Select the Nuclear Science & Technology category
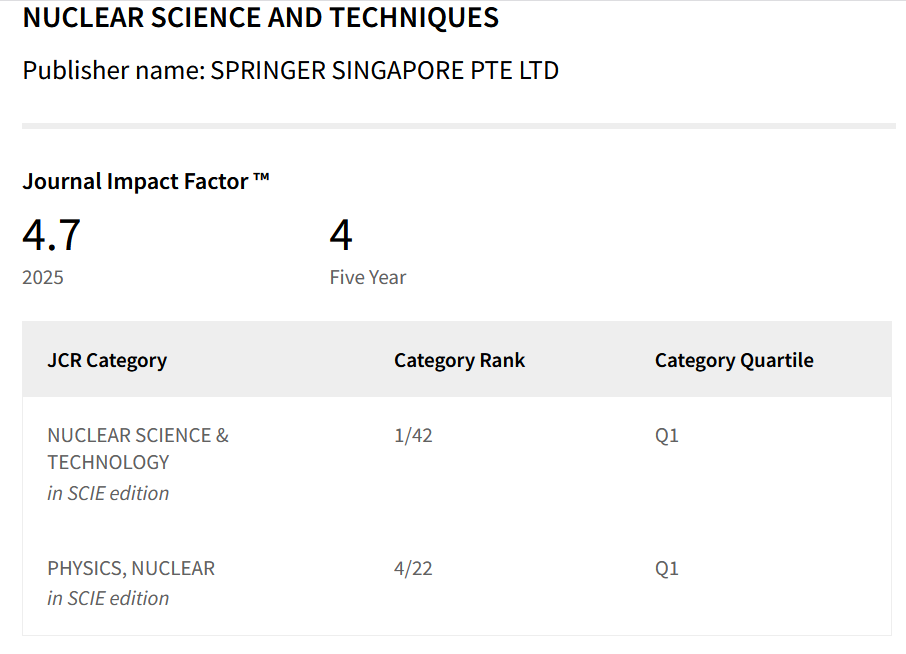Image resolution: width=906 pixels, height=654 pixels. 138,448
